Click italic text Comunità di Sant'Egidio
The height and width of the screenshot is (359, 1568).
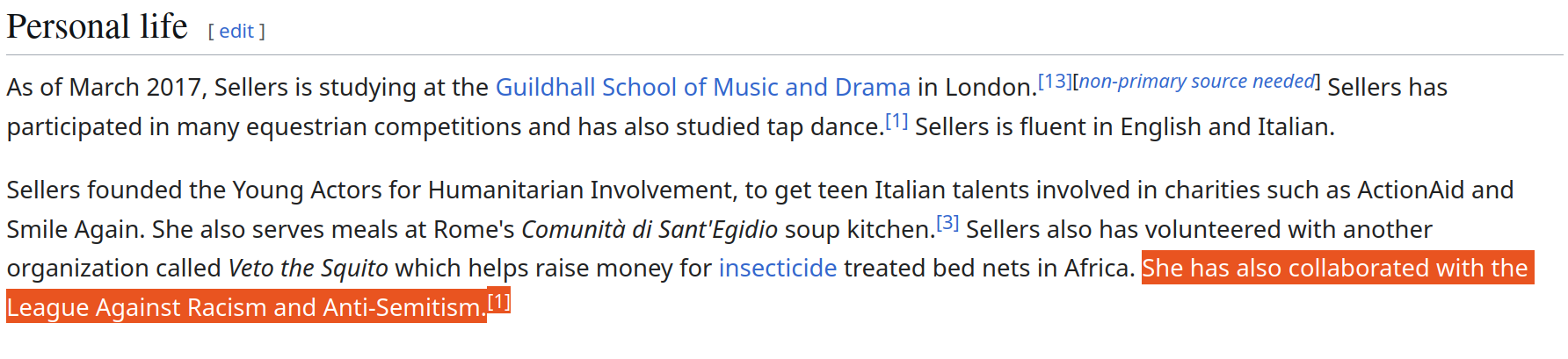pyautogui.click(x=649, y=229)
